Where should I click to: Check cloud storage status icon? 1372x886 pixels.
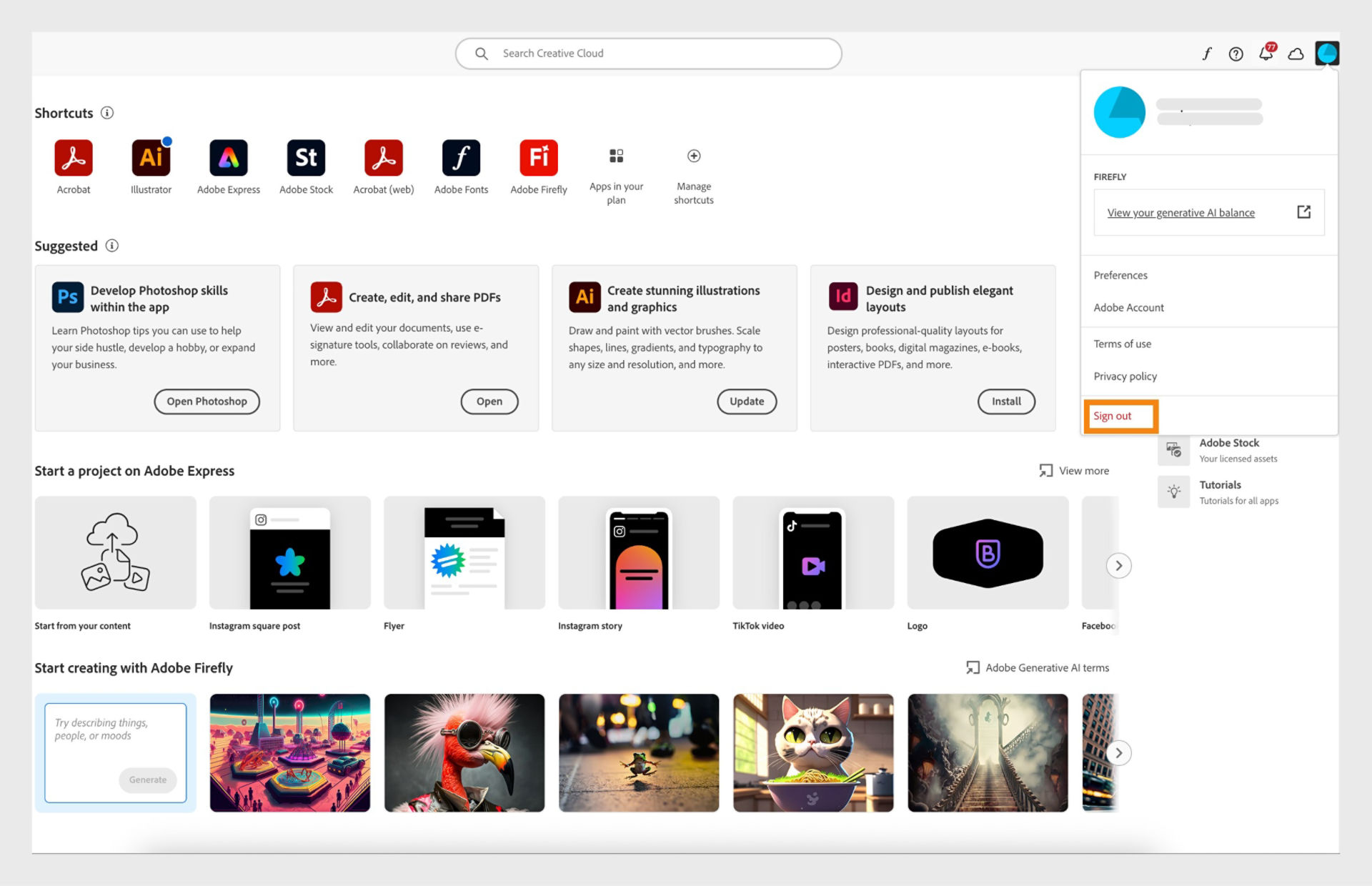1296,53
